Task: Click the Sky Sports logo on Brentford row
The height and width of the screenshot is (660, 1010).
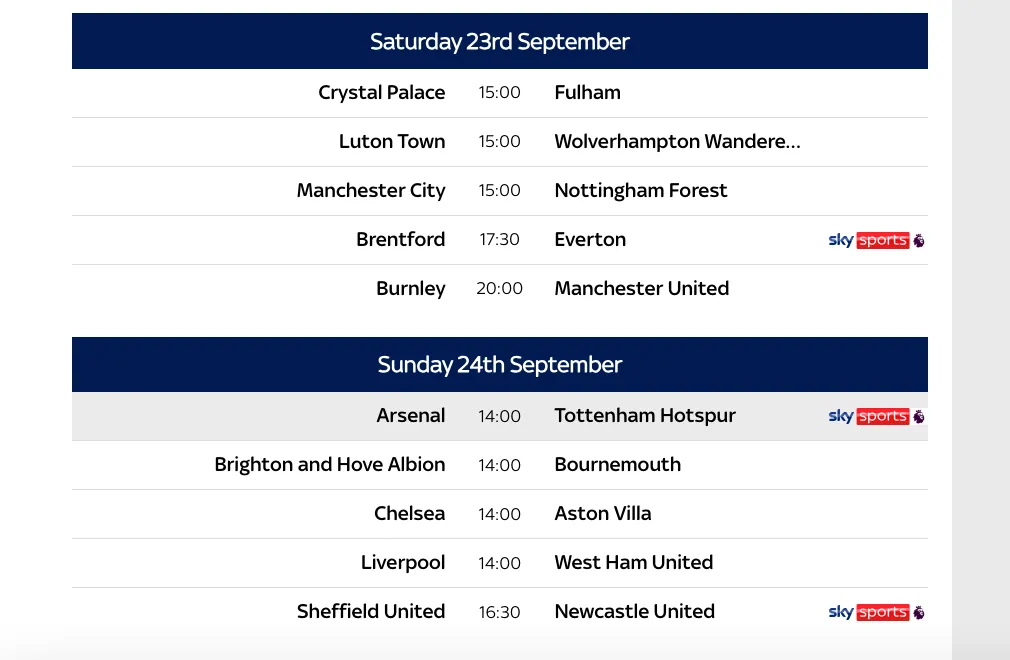Action: (x=876, y=240)
